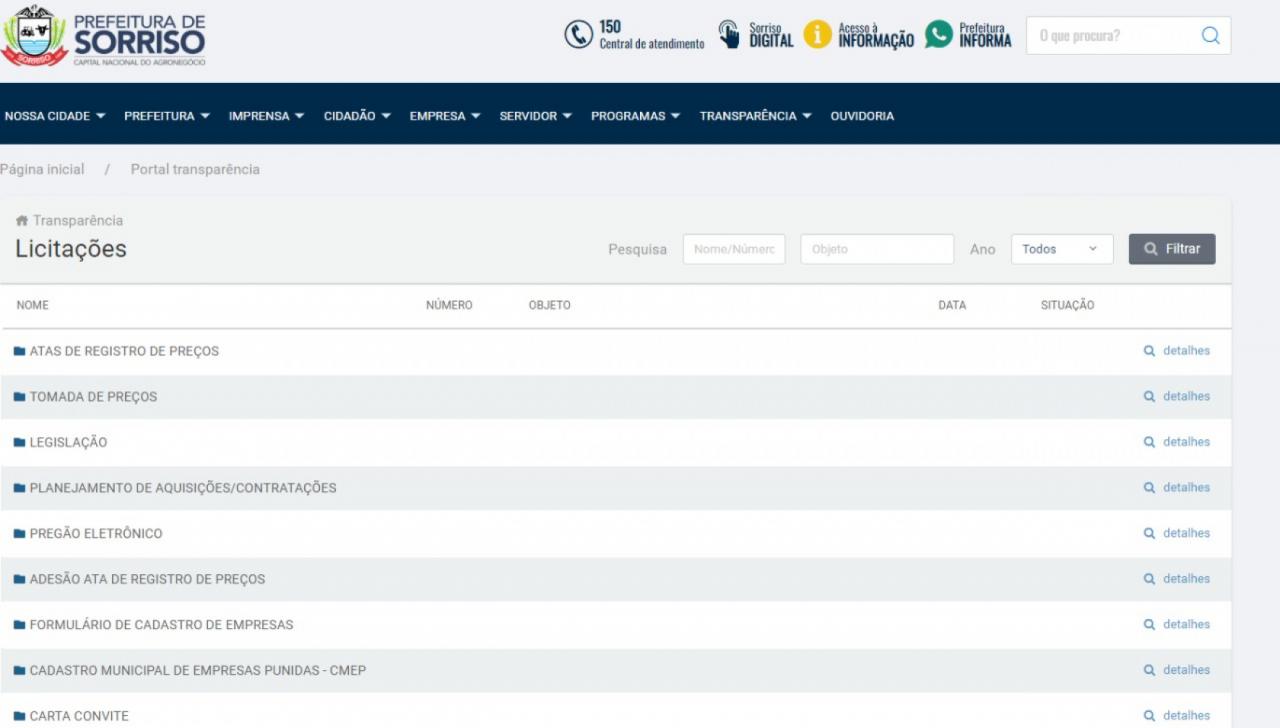Expand the Nossa Cidade menu

(x=55, y=116)
